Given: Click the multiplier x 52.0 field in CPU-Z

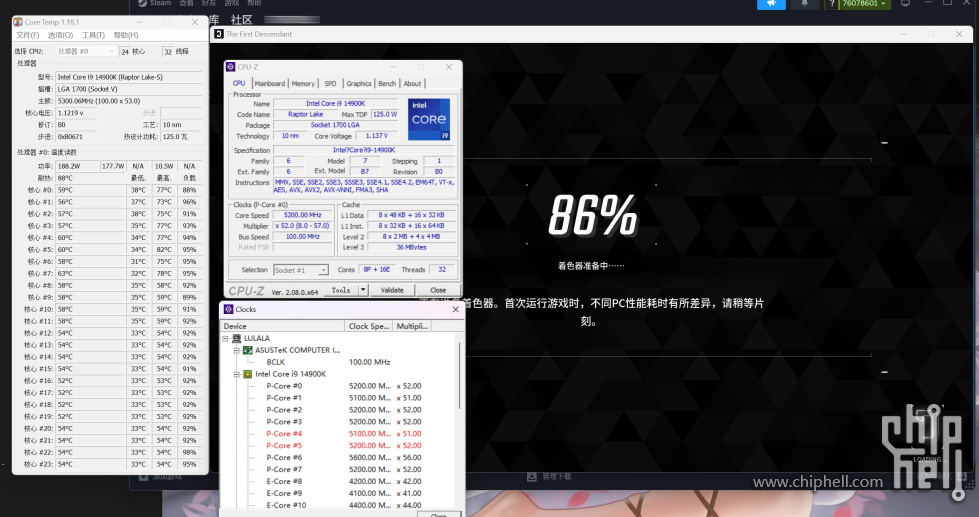Looking at the screenshot, I should coord(303,226).
